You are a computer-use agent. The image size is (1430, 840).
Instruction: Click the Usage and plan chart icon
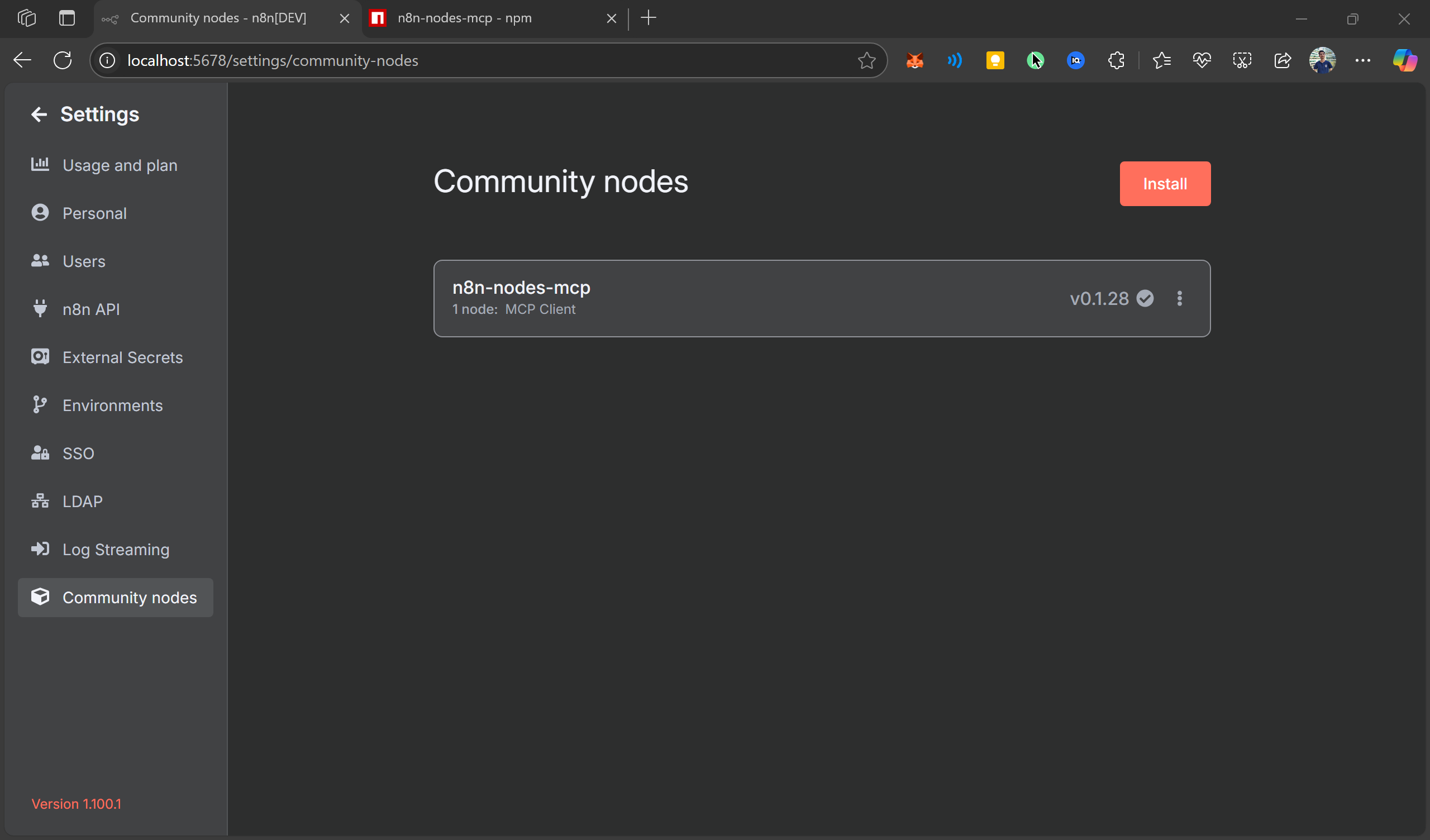tap(40, 164)
